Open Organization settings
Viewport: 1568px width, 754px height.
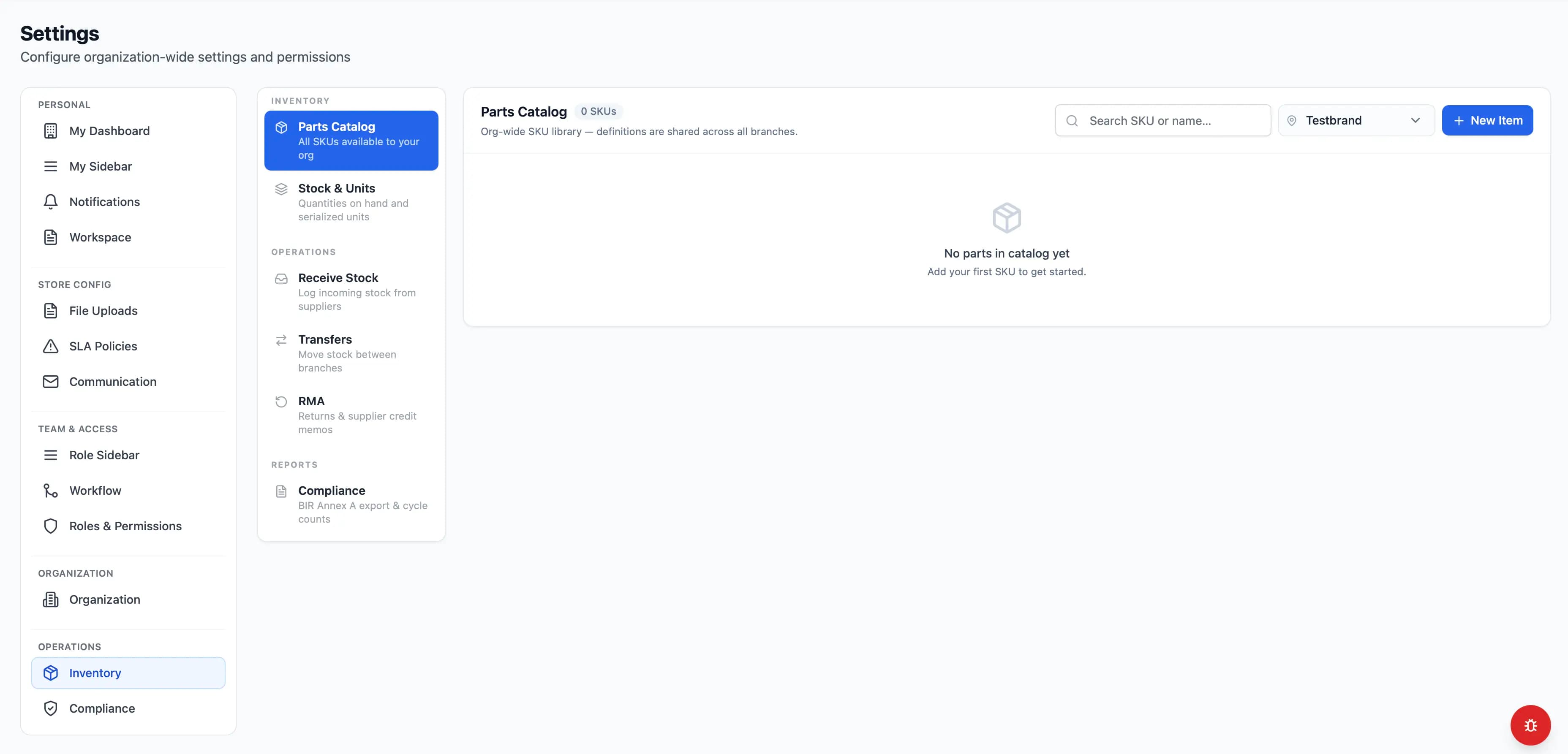[128, 599]
